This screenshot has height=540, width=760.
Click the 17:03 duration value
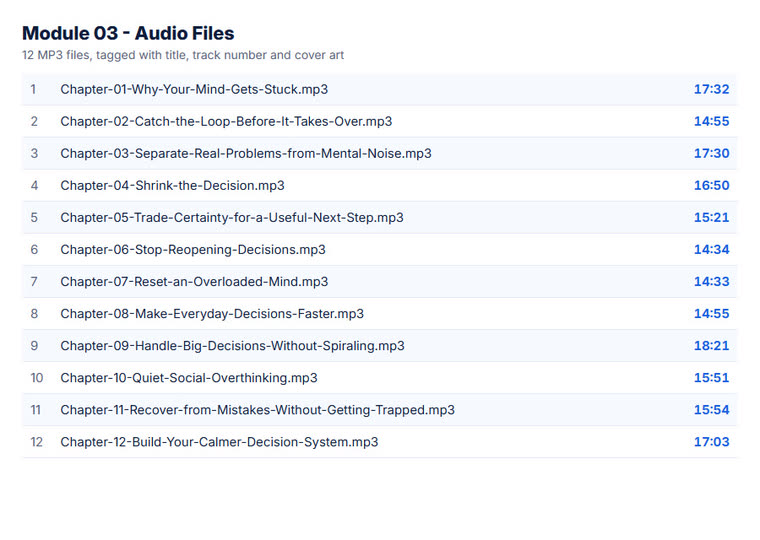click(711, 442)
